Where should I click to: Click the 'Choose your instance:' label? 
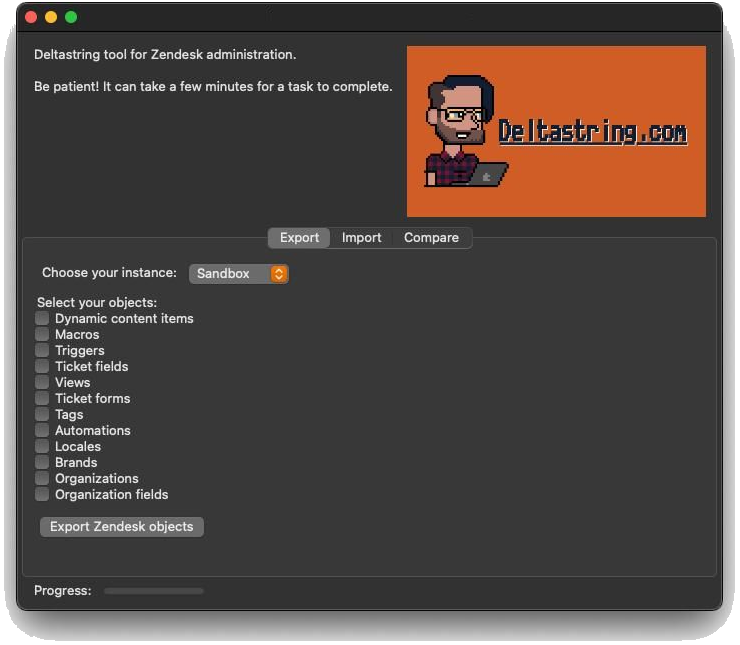109,273
